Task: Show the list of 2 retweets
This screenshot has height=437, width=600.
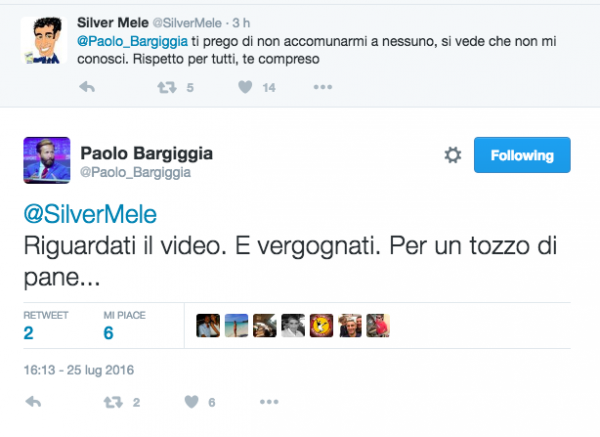Action: coord(46,326)
